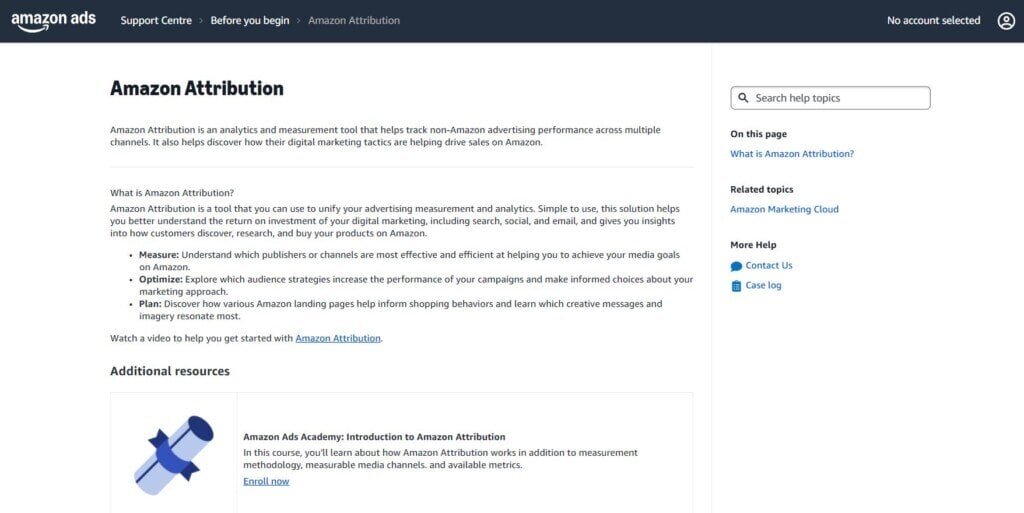Click the Amazon Ads logo
This screenshot has height=513, width=1024.
point(54,20)
